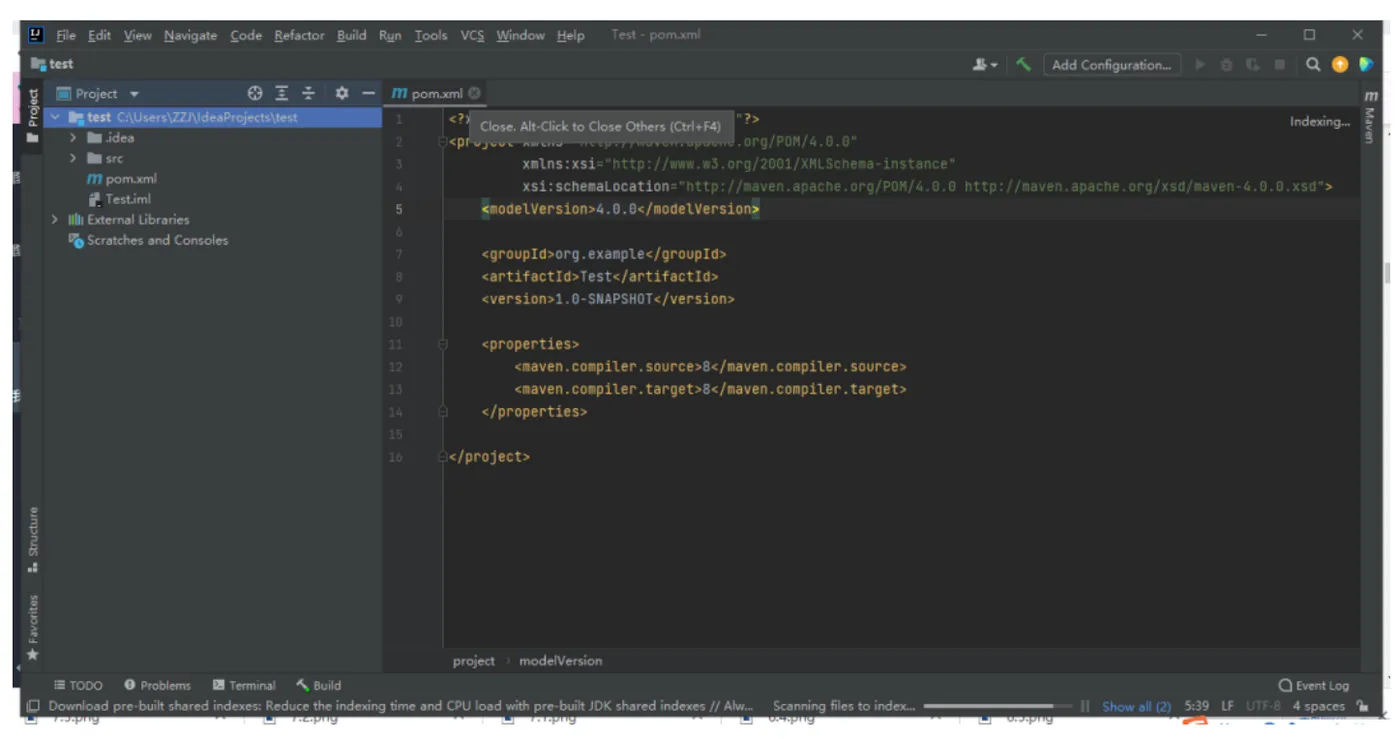Click the Add Configuration button
Viewport: 1400px width, 739px height.
click(1111, 65)
